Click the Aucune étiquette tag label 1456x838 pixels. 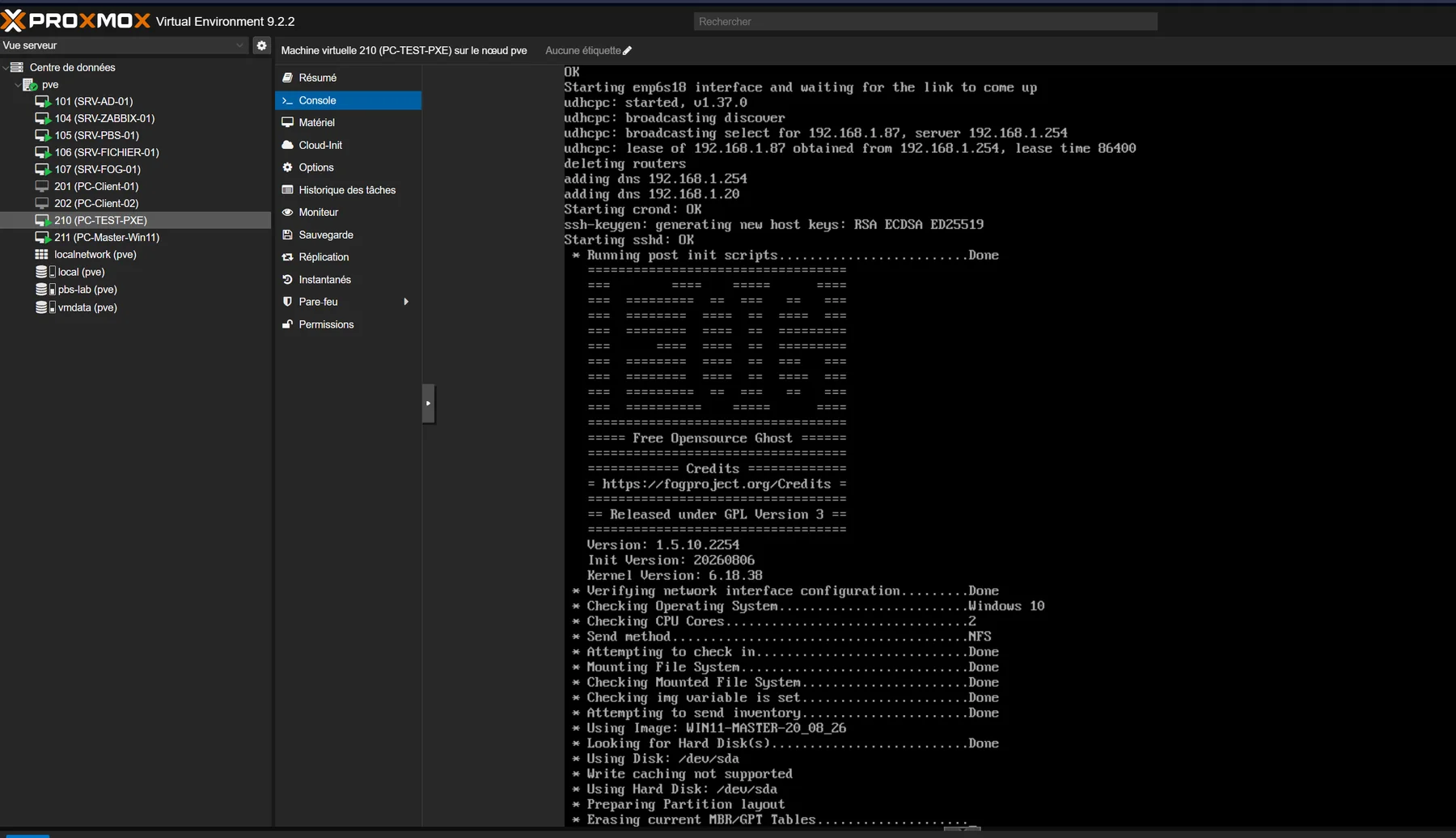[x=582, y=51]
